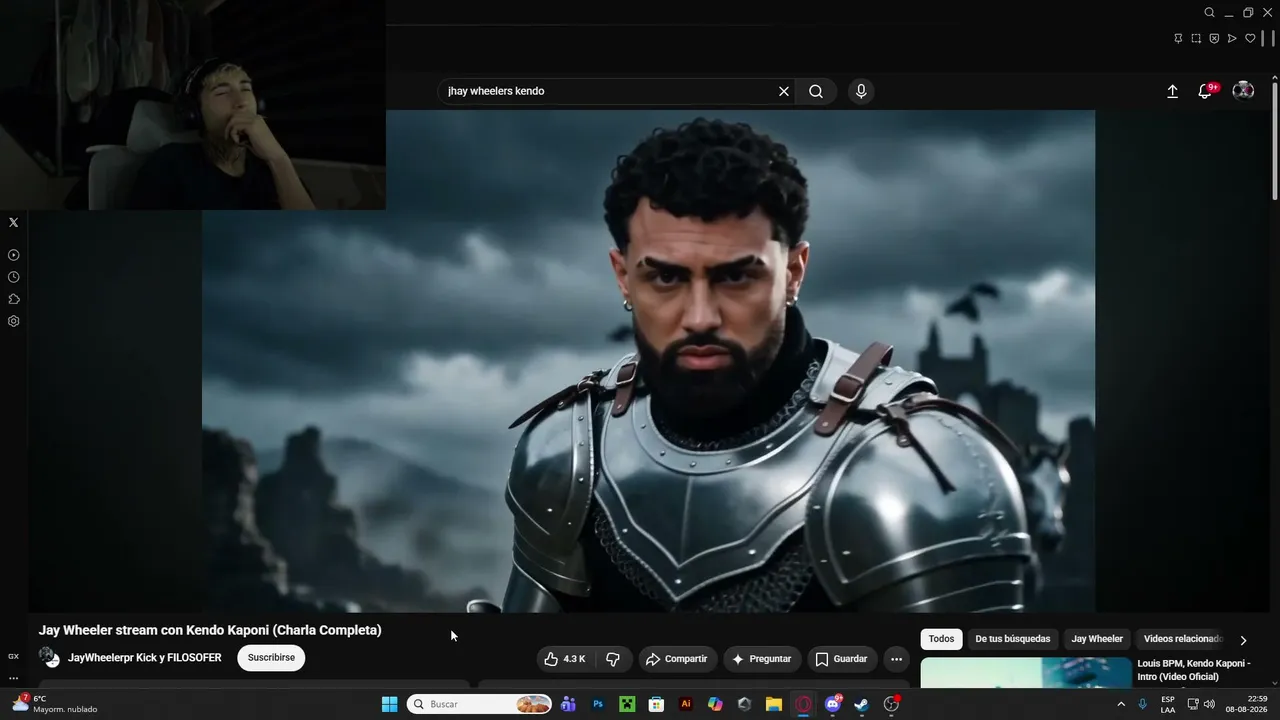
Task: Open Adobe Illustrator from the taskbar
Action: click(686, 704)
